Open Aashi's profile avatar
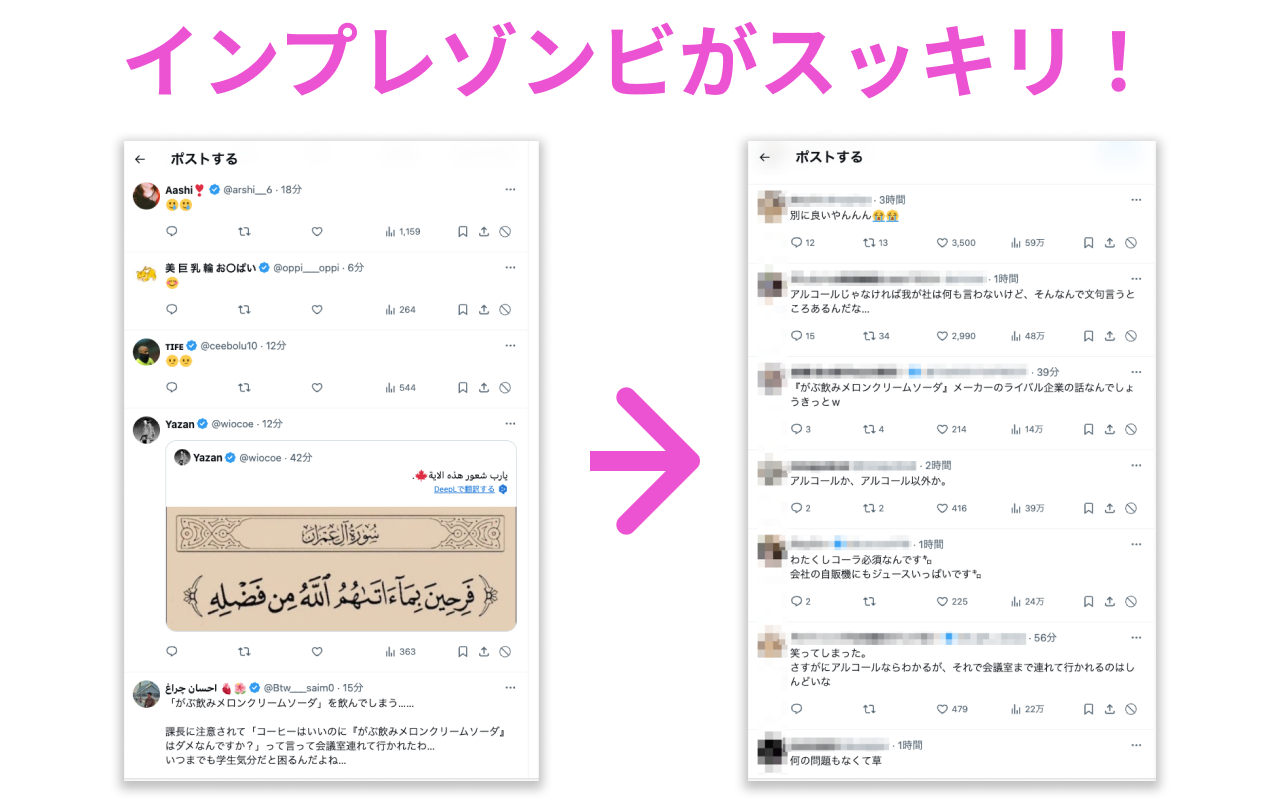Viewport: 1280px width, 800px height. pyautogui.click(x=147, y=196)
